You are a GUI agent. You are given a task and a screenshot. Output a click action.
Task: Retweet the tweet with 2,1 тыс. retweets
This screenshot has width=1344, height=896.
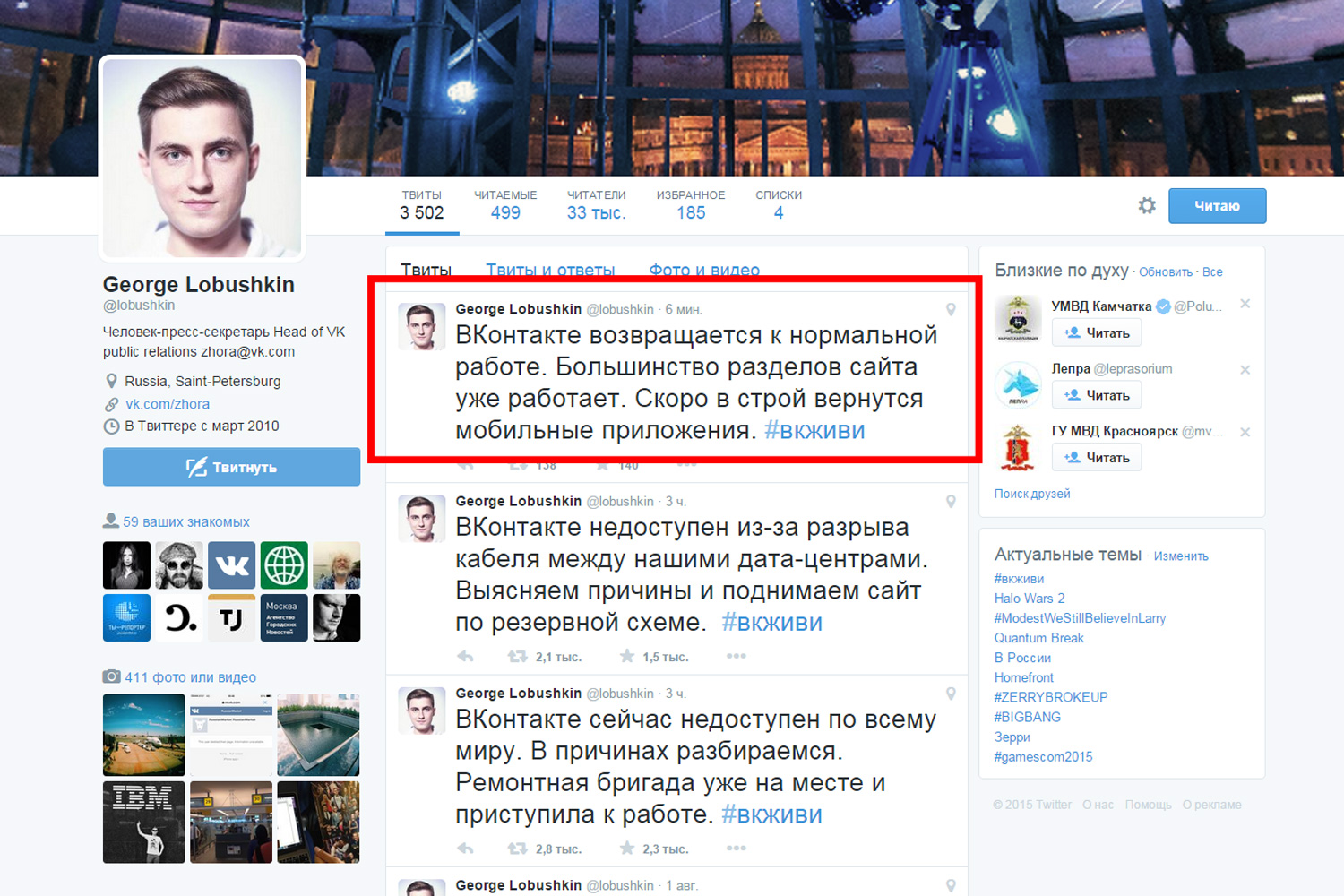tap(517, 657)
